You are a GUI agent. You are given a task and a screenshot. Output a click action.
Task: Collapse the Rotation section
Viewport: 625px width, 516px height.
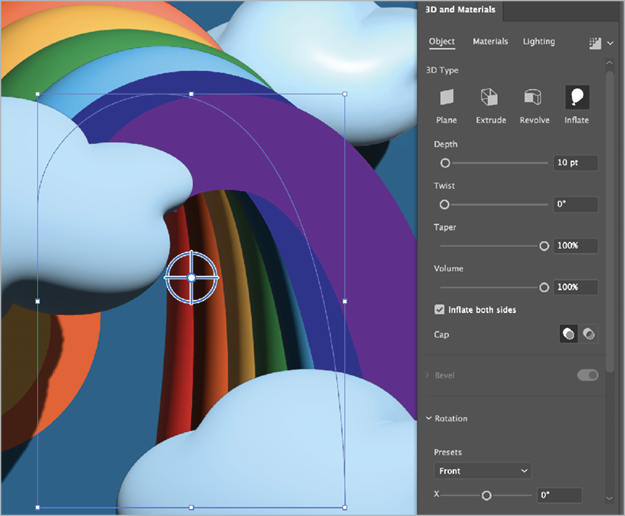429,418
